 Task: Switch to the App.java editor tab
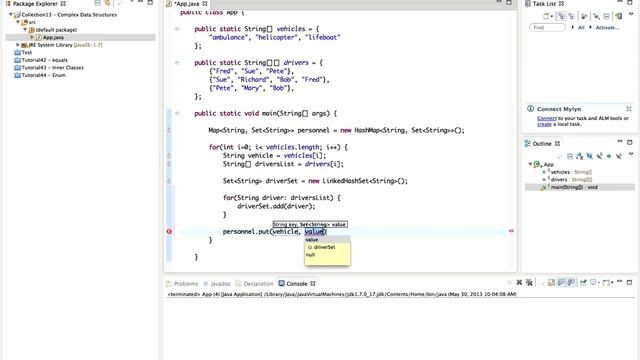pyautogui.click(x=187, y=4)
